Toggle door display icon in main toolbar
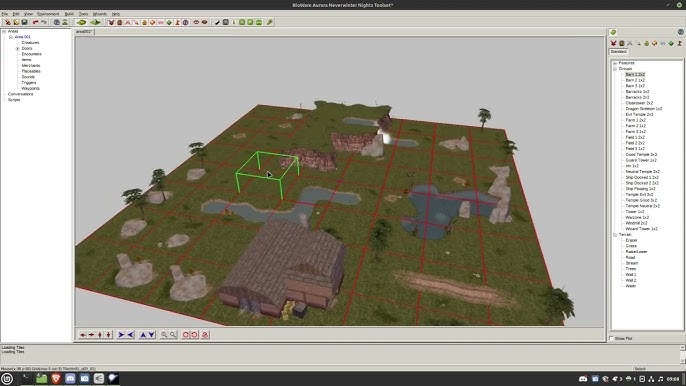The image size is (686, 386). (119, 22)
